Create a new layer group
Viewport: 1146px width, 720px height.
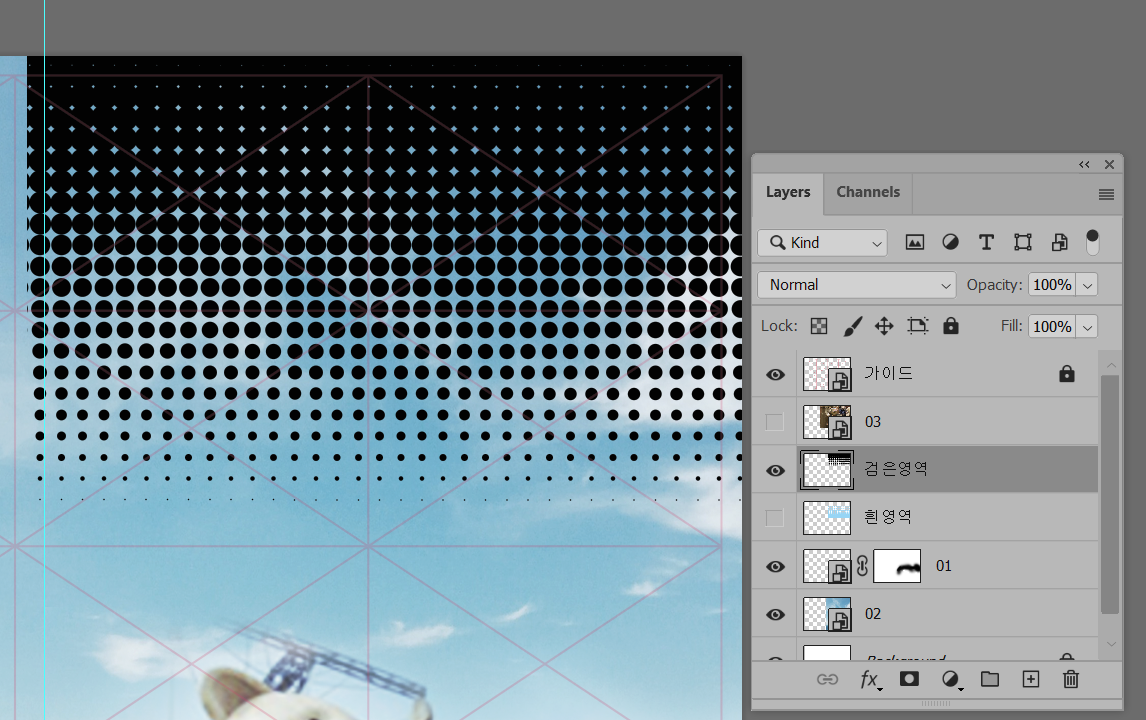[990, 679]
